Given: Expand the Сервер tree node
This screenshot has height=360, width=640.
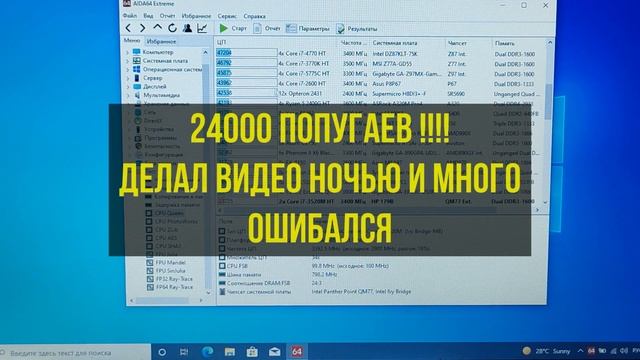Looking at the screenshot, I should point(127,78).
